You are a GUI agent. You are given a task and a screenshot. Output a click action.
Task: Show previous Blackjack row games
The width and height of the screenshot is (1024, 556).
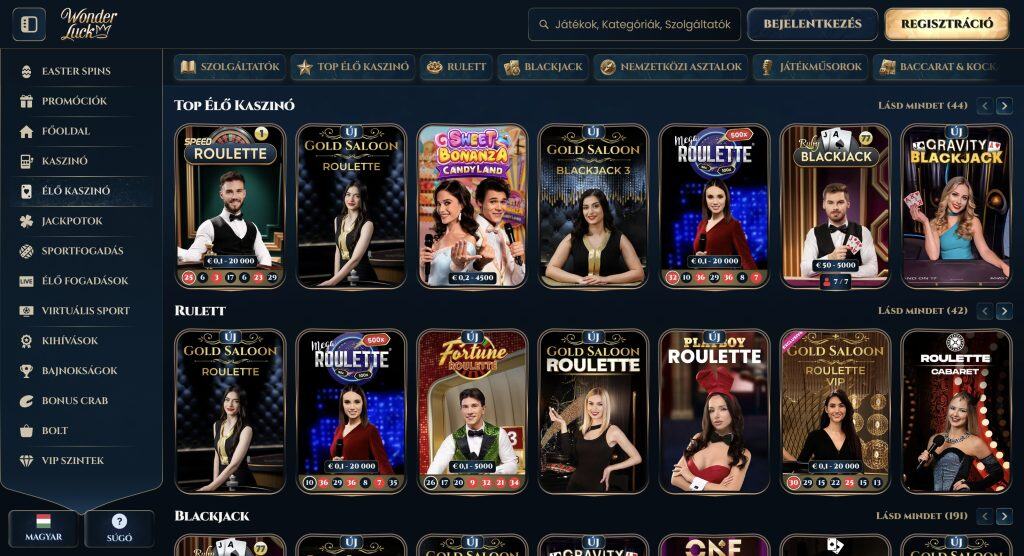click(985, 516)
